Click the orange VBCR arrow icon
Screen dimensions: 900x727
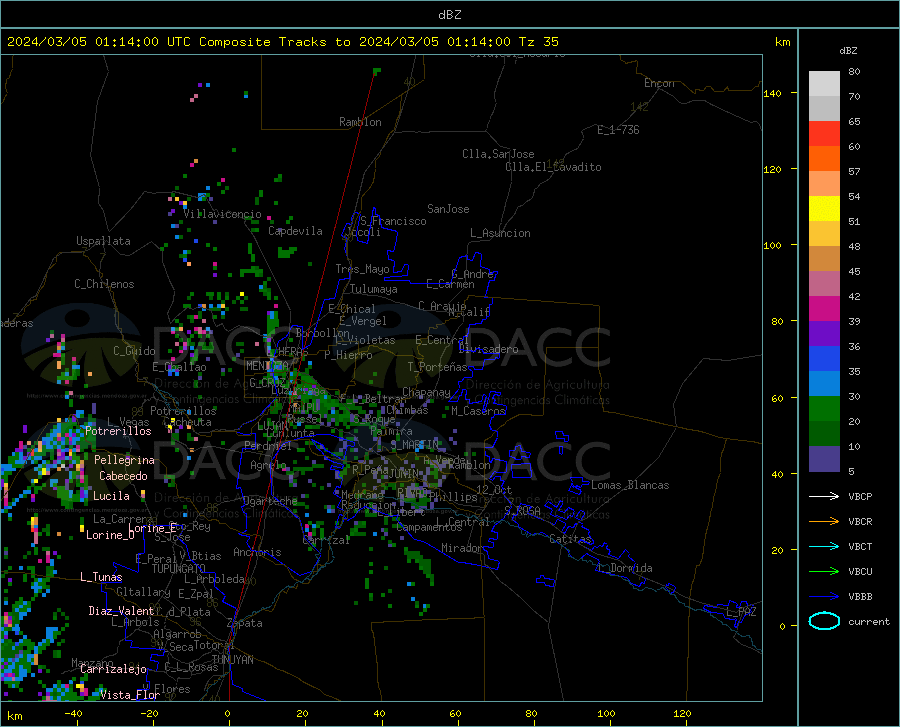824,522
